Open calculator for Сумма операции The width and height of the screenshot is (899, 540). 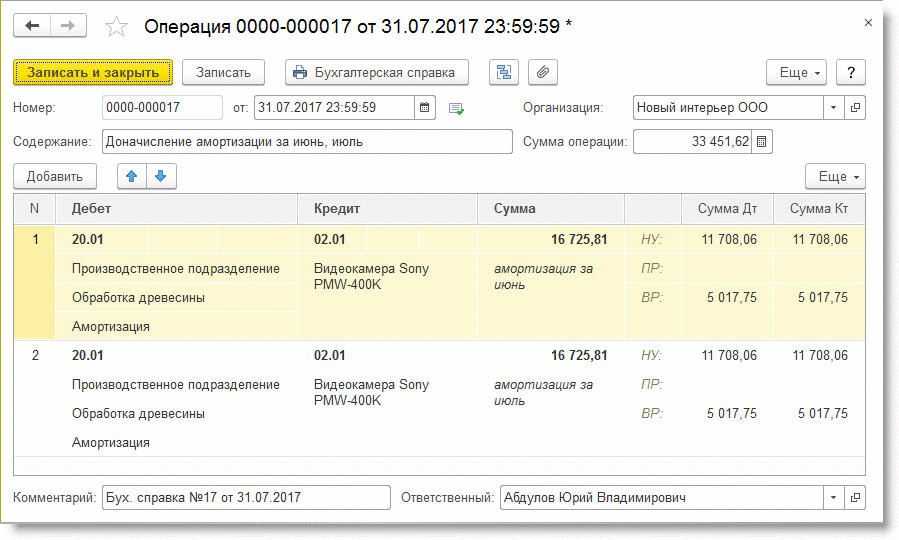(x=762, y=142)
